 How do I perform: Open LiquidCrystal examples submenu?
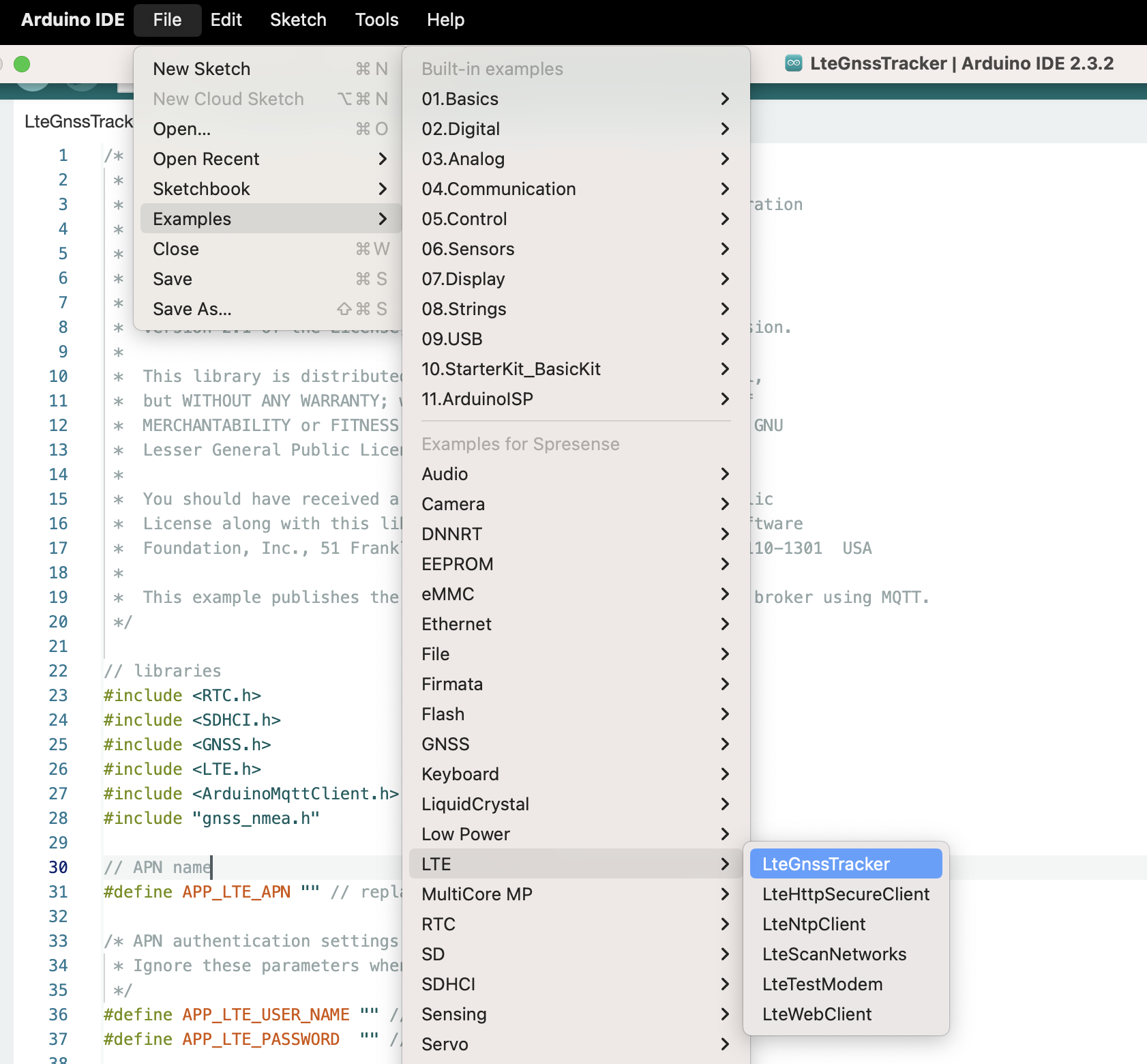576,804
